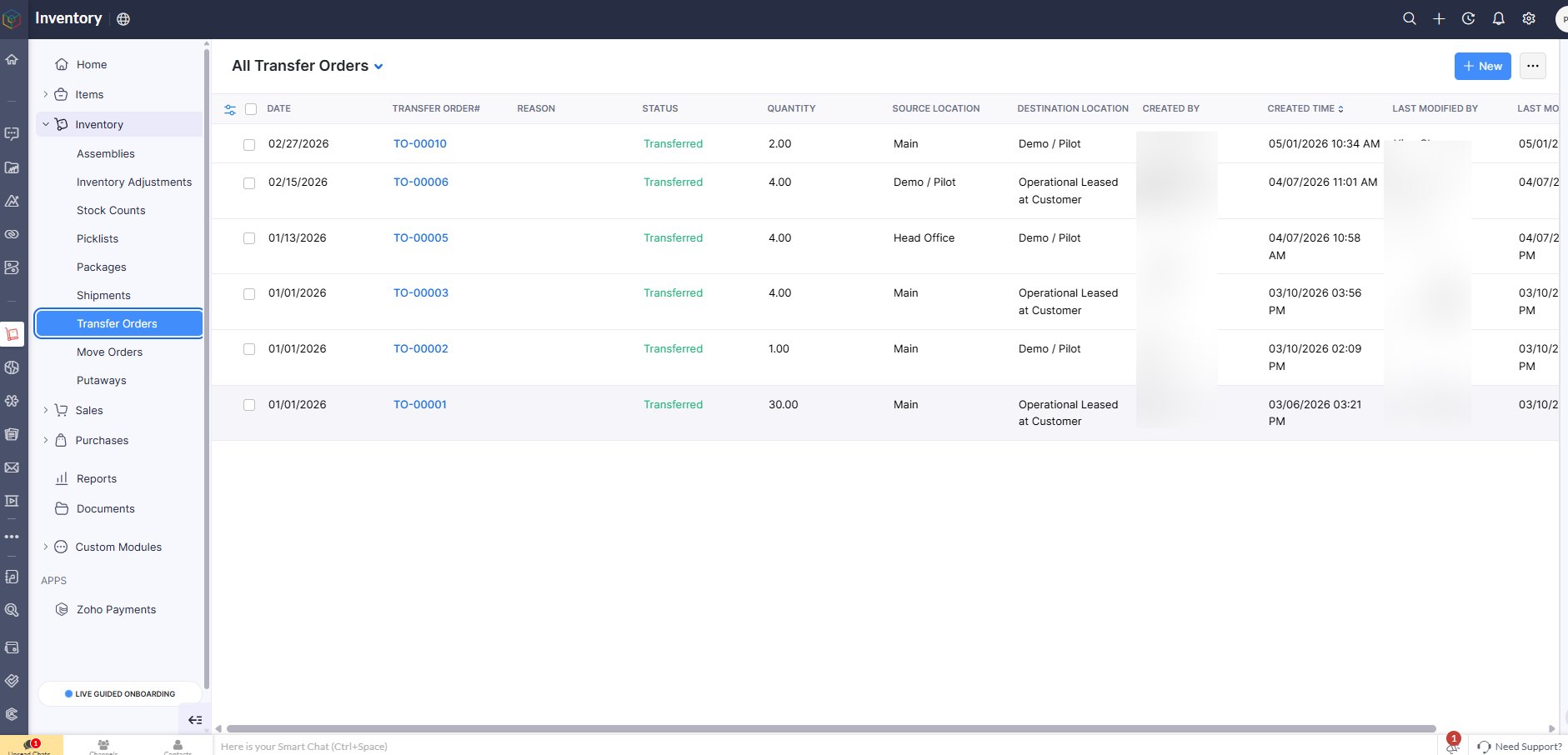Go to Packages in sidebar

coord(102,267)
